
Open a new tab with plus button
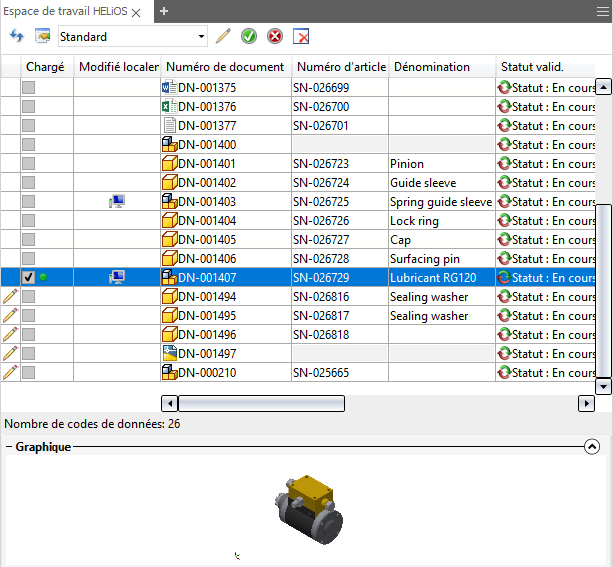pos(164,11)
